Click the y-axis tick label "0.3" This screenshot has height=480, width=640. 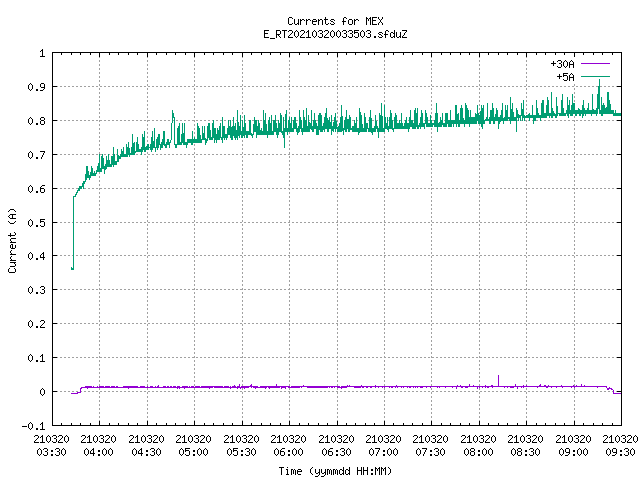[x=36, y=290]
